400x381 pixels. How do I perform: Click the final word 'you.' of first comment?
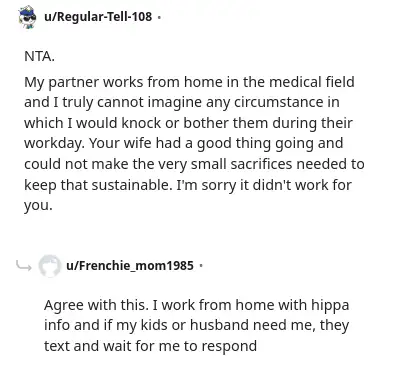pyautogui.click(x=38, y=206)
